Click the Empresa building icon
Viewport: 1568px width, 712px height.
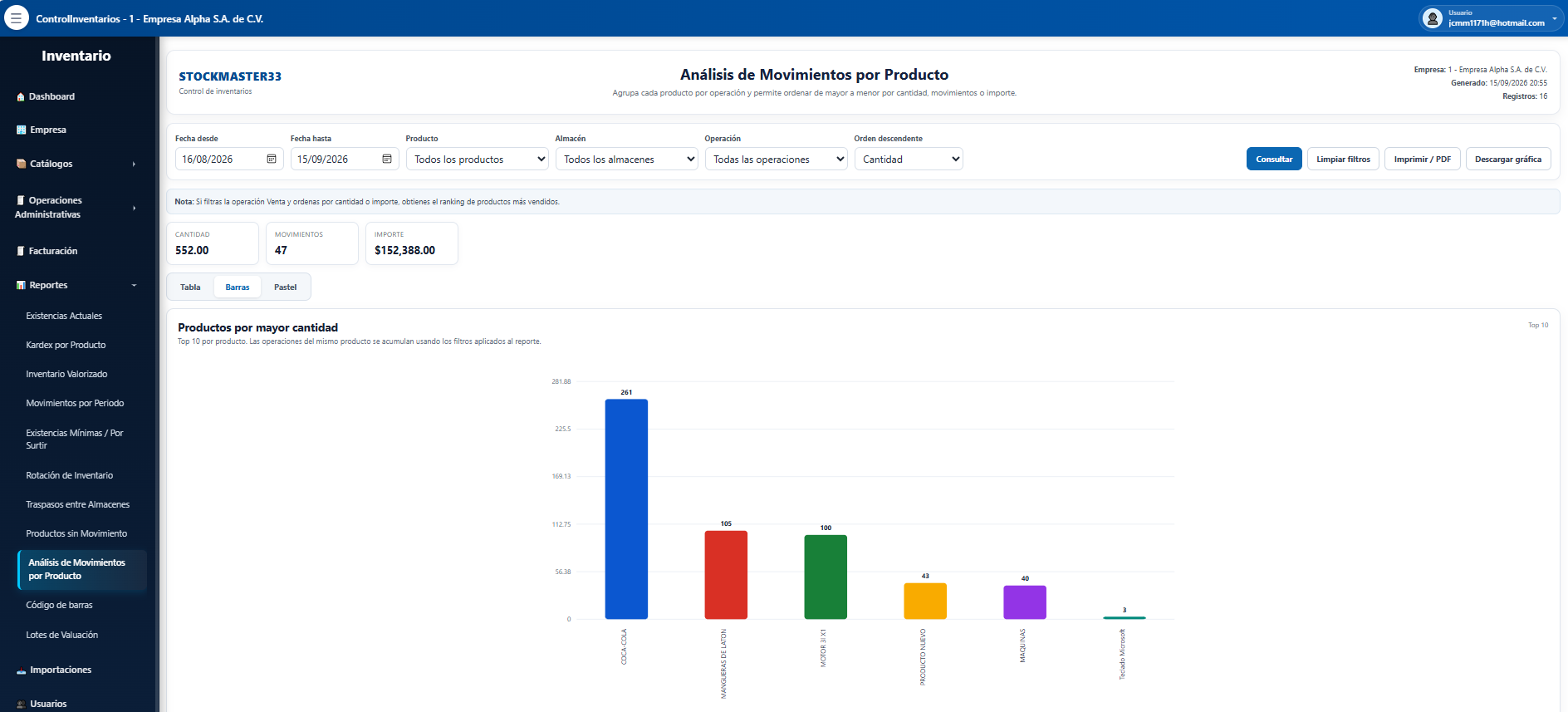(x=21, y=130)
